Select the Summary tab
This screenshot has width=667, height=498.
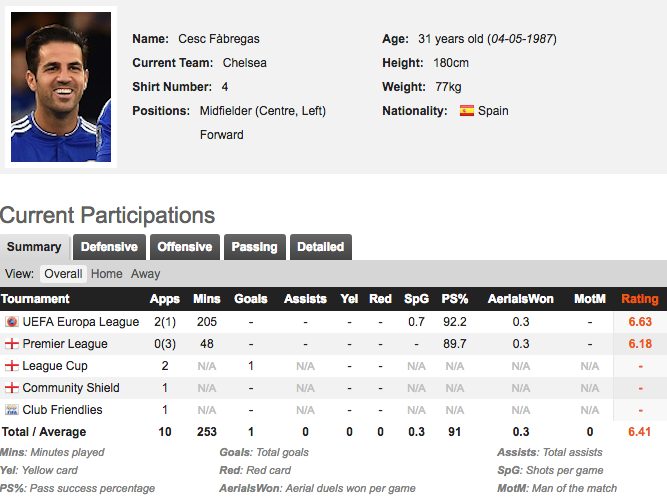pyautogui.click(x=34, y=247)
